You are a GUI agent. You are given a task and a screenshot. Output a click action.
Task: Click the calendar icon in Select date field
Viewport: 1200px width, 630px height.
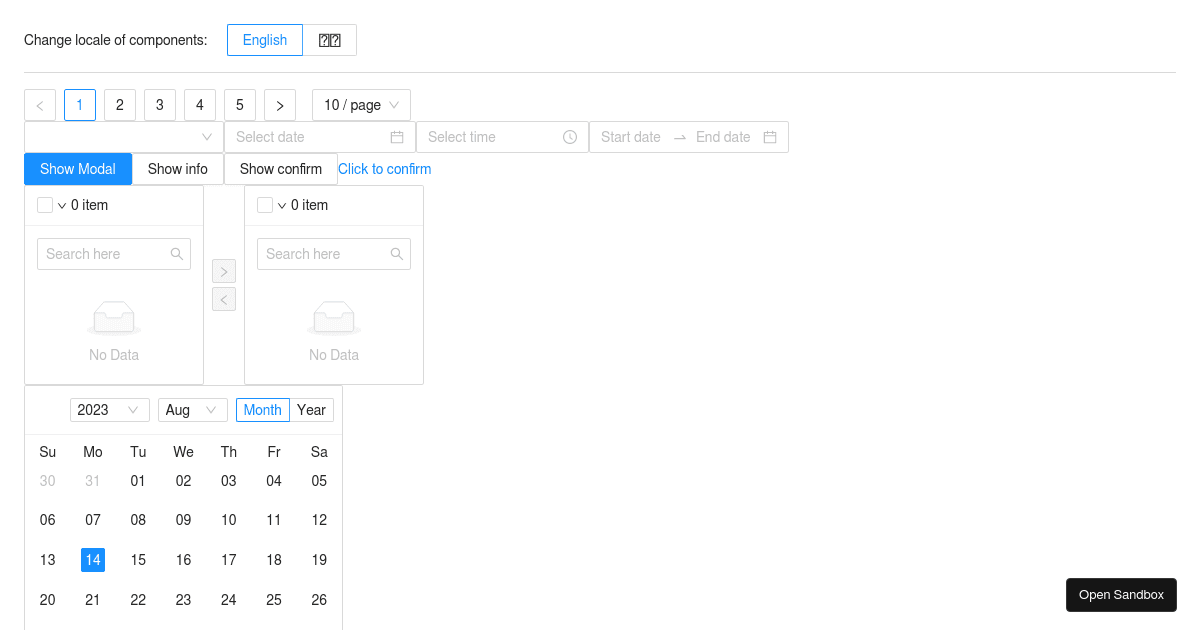point(397,137)
